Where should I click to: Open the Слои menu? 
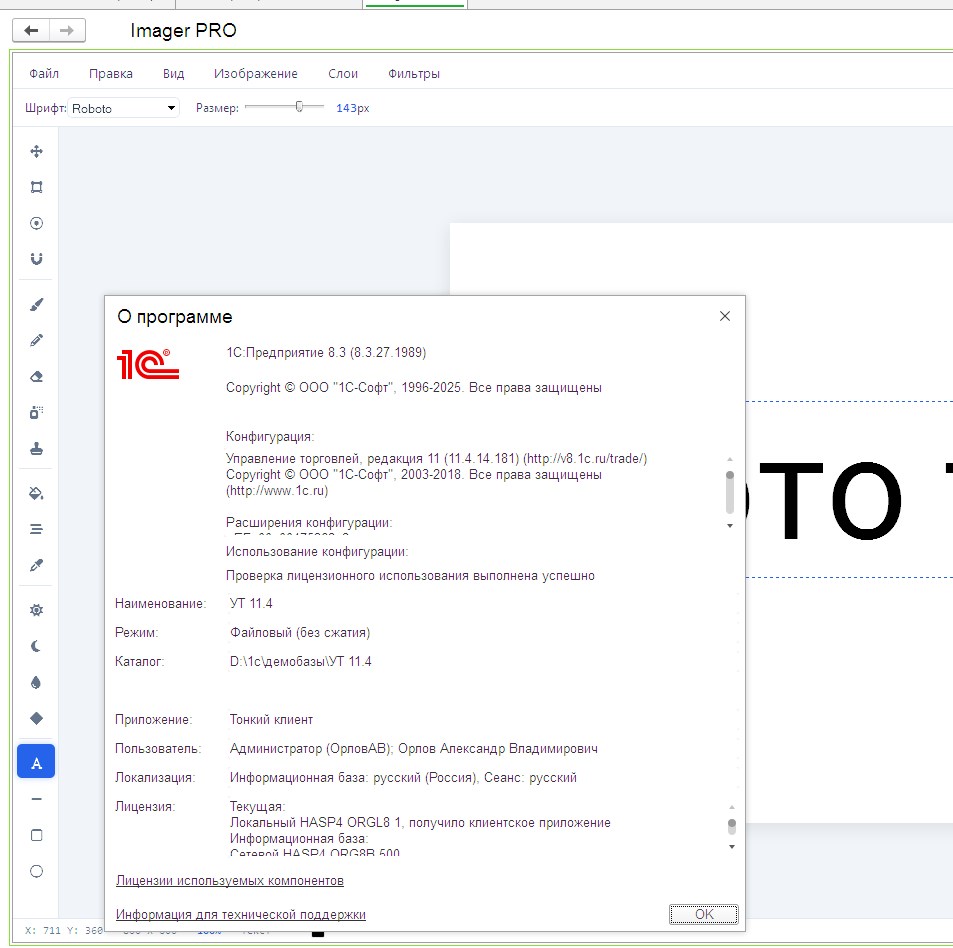click(343, 74)
